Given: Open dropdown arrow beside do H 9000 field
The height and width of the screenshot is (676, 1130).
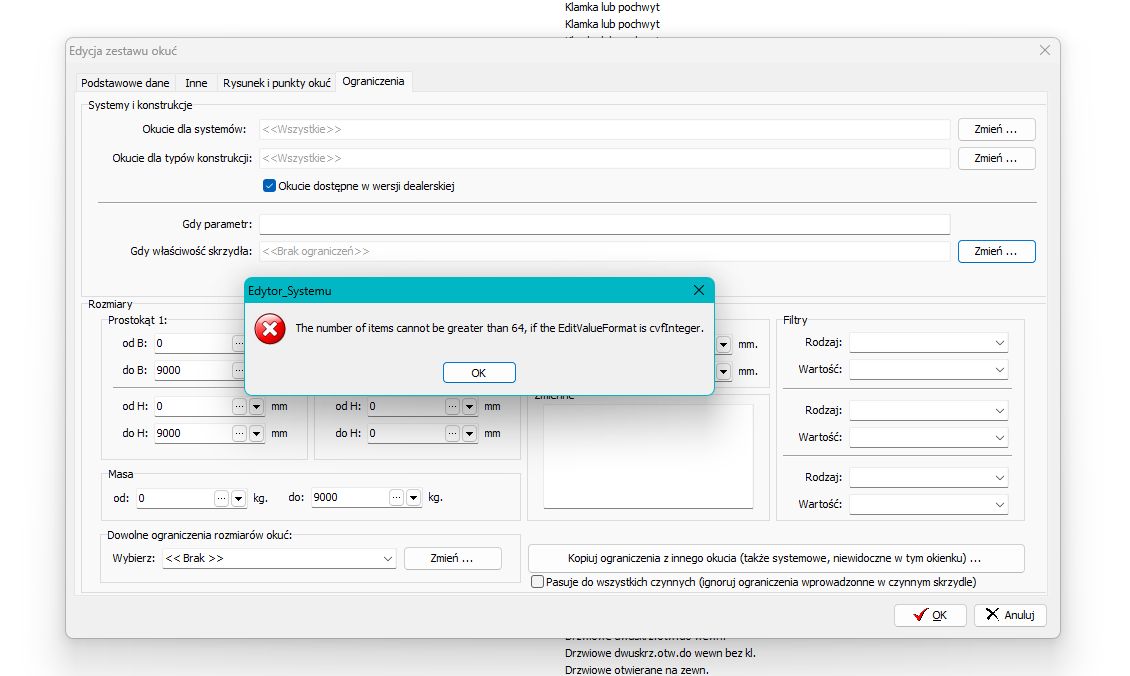Looking at the screenshot, I should [x=256, y=434].
